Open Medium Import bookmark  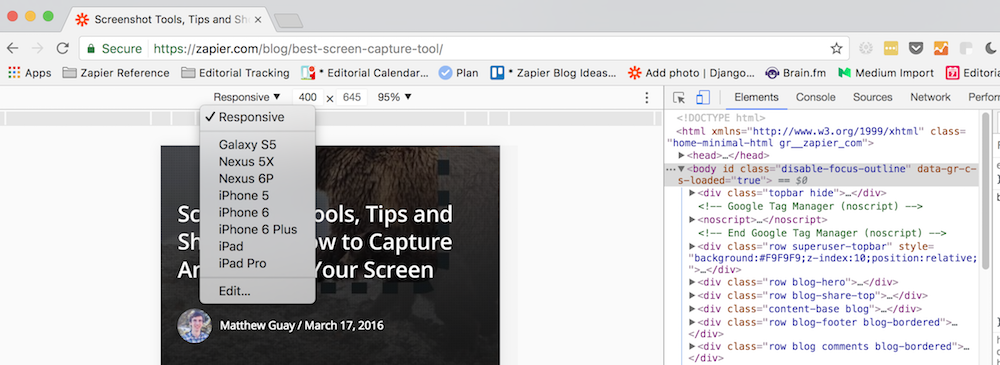(x=886, y=73)
